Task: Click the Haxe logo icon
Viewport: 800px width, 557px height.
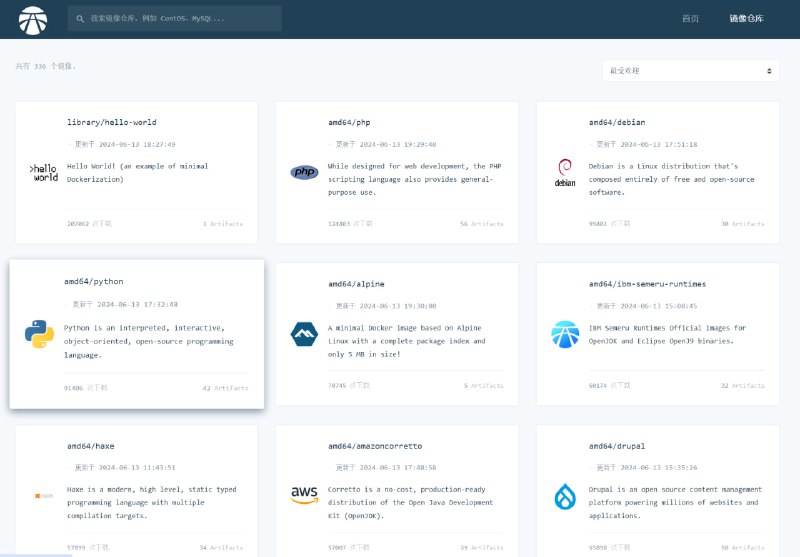Action: (x=44, y=496)
